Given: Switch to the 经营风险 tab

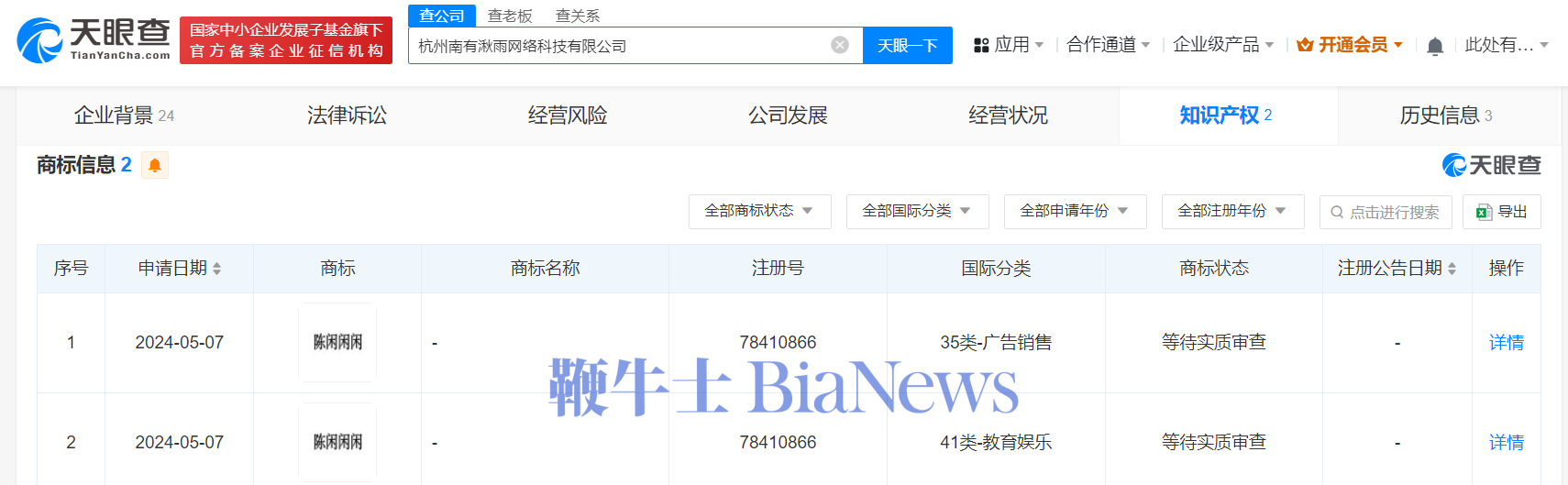Looking at the screenshot, I should click(x=568, y=116).
